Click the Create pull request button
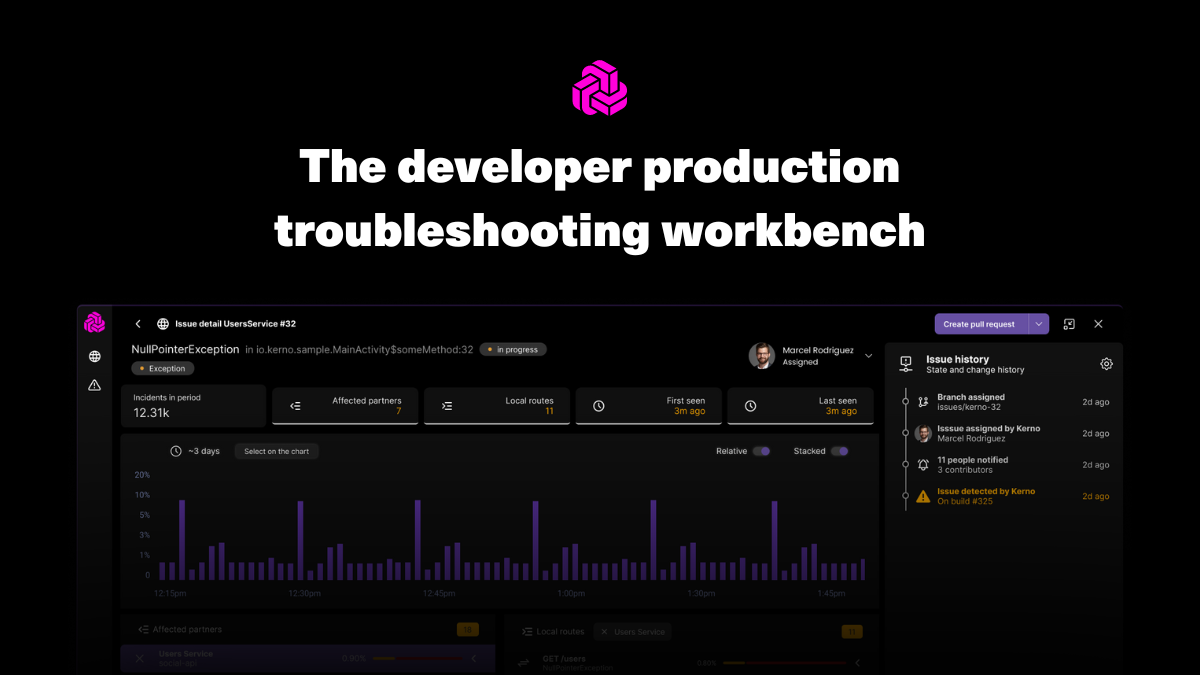Screen dimensions: 1200x675 pyautogui.click(x=978, y=323)
